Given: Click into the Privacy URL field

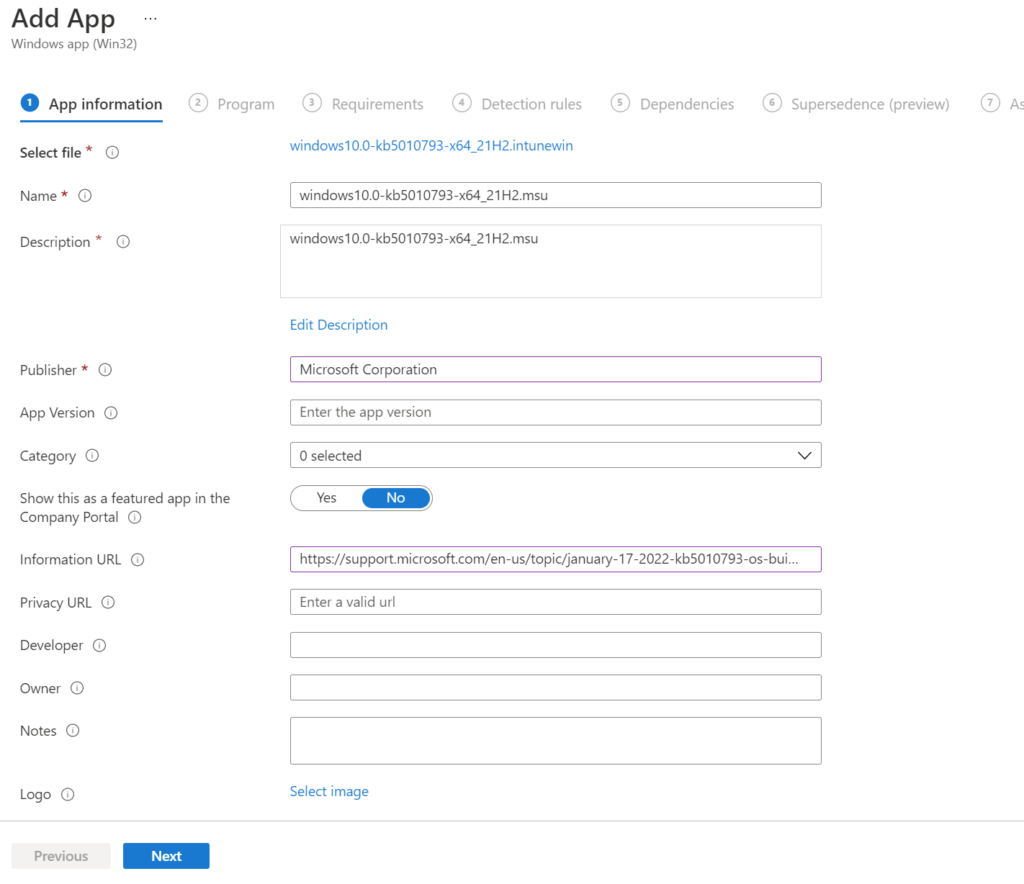Looking at the screenshot, I should coord(556,602).
